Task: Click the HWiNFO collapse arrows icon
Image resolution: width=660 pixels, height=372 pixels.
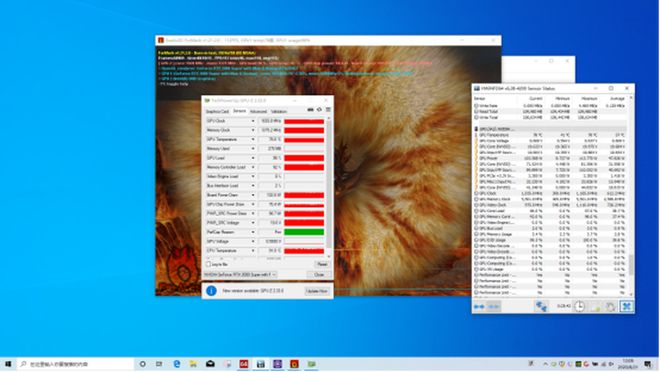Action: point(493,306)
